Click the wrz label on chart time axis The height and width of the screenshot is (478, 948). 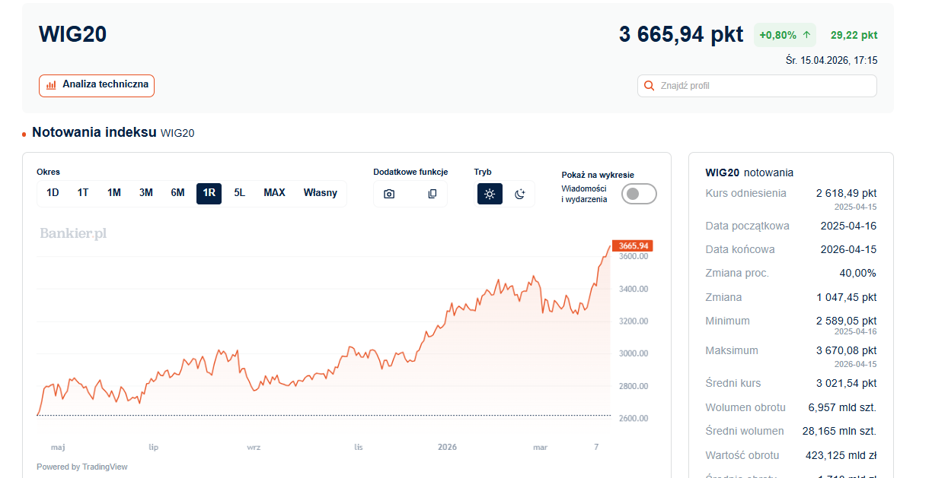click(253, 447)
